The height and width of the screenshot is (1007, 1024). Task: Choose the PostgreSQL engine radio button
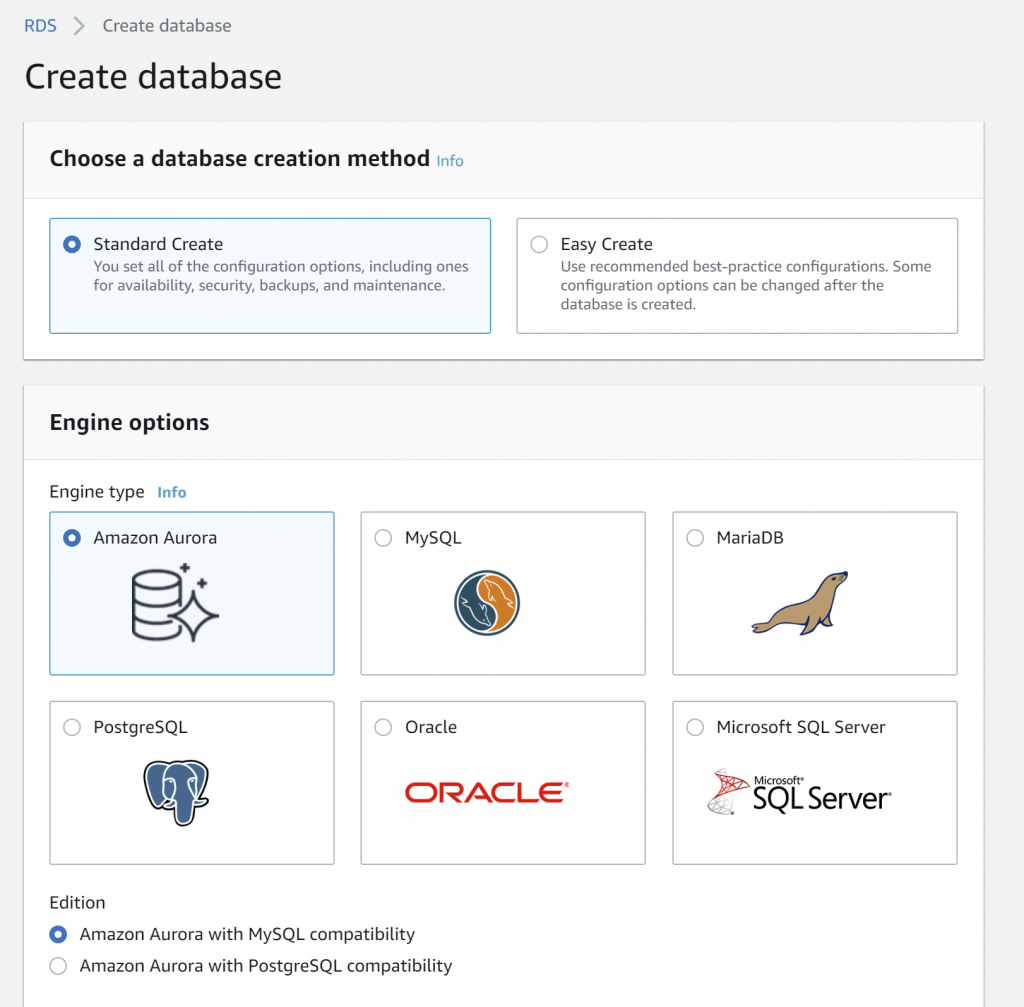point(72,727)
